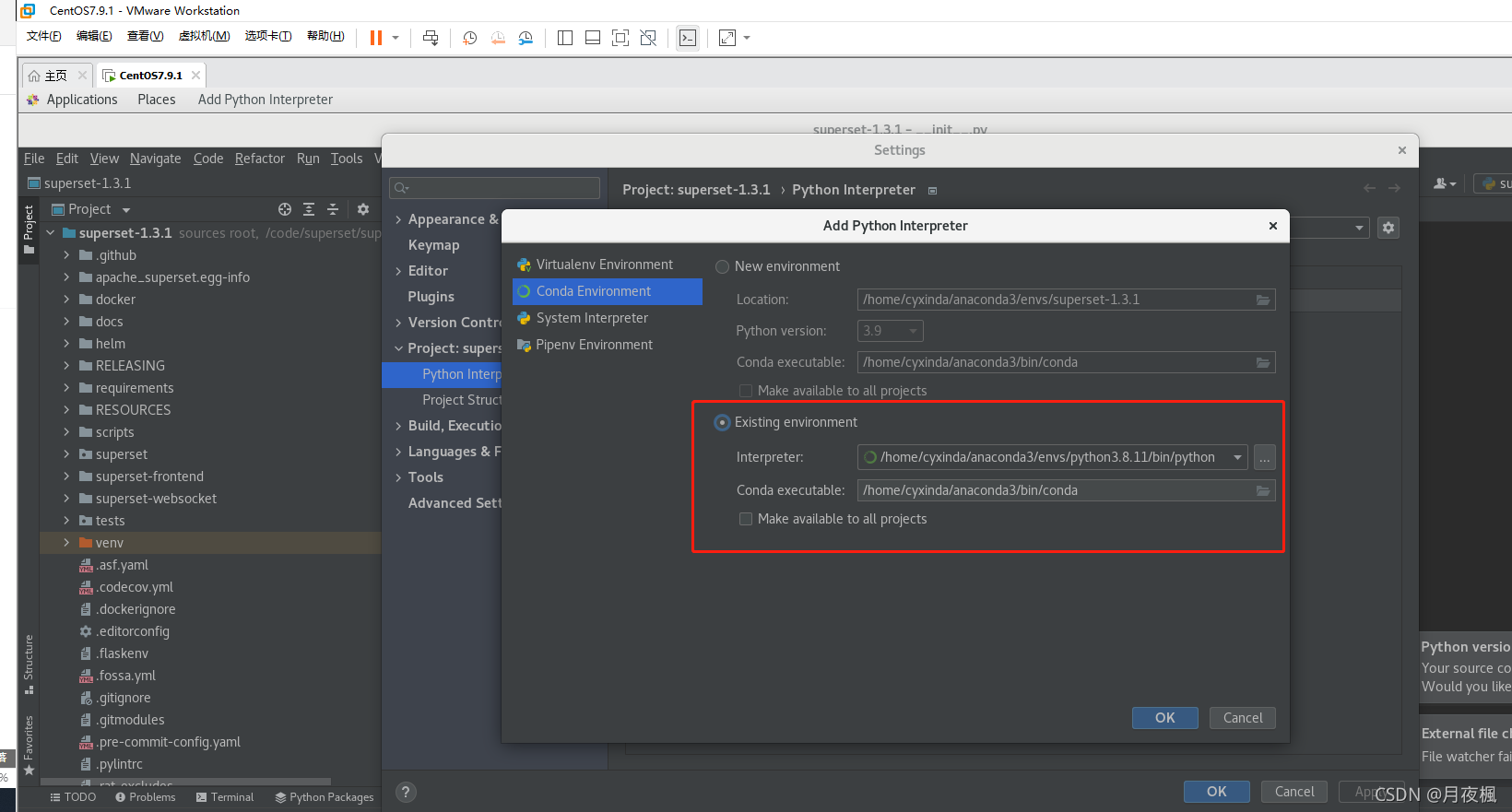
Task: Click the VMware thumbnail bar icon
Action: tap(593, 38)
